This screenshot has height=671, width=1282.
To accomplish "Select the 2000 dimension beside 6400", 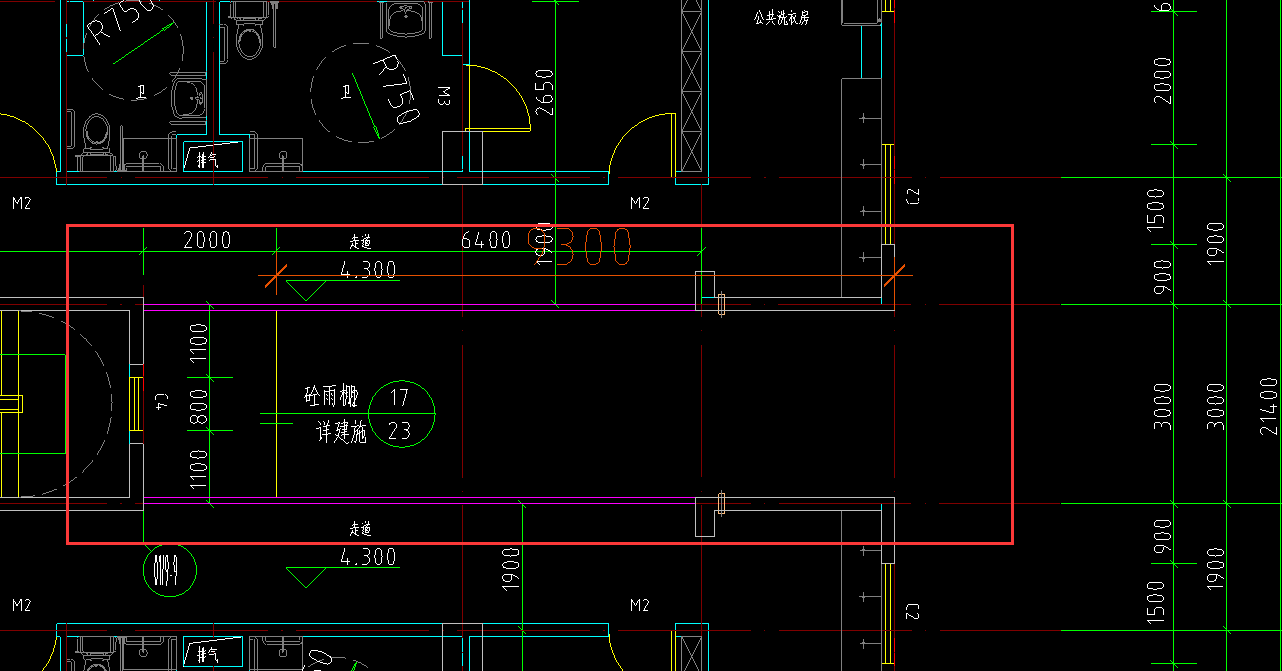I will [x=207, y=240].
